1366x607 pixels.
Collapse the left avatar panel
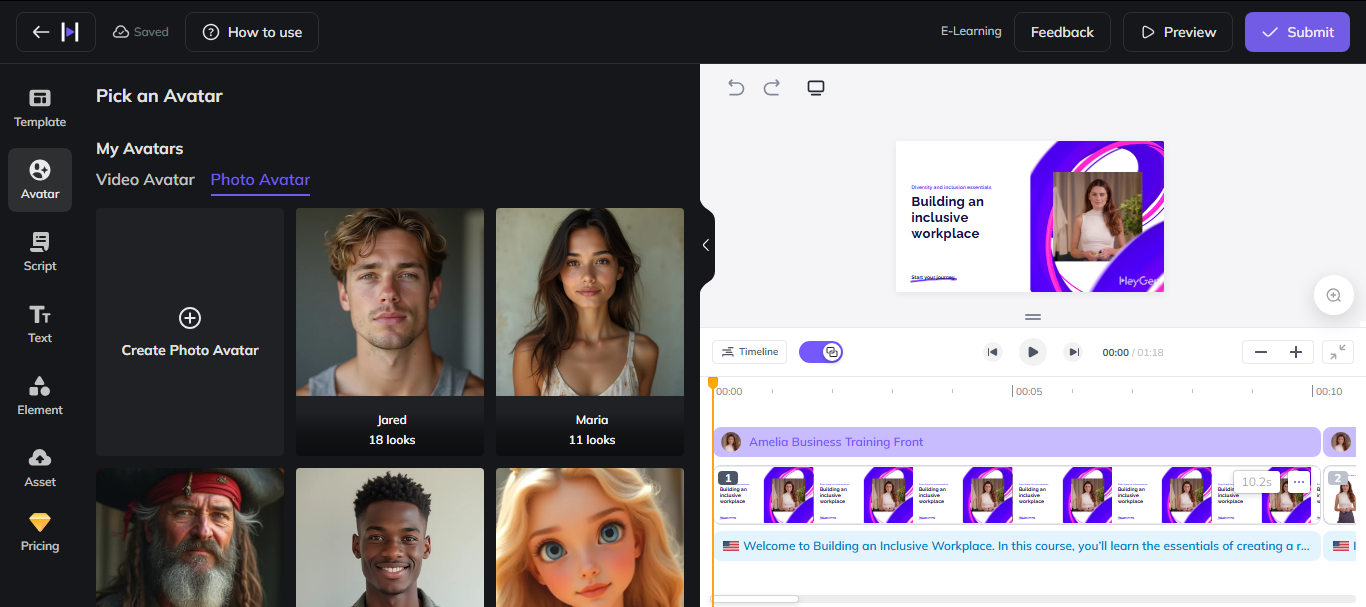pyautogui.click(x=706, y=245)
